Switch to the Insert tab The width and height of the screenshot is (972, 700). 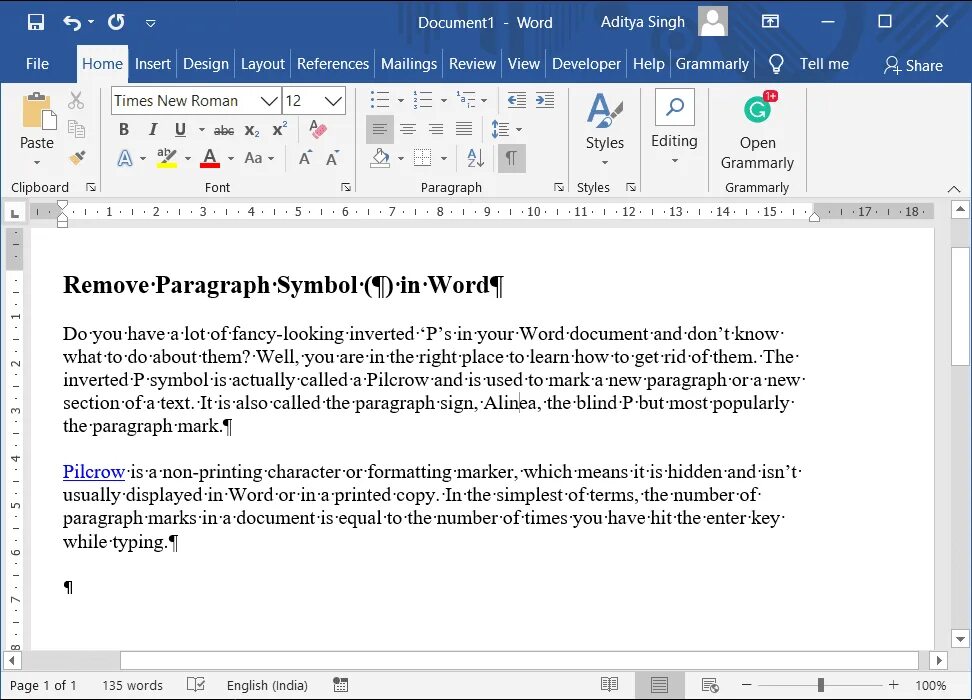tap(152, 64)
